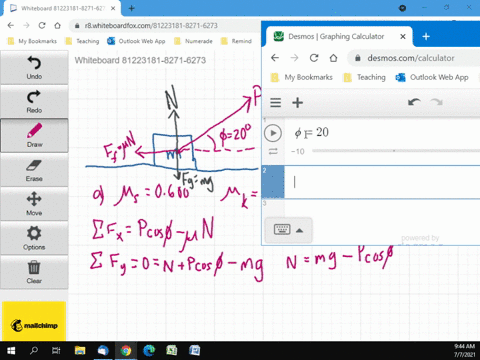480x360 pixels.
Task: Open Microsoft Edge from the taskbar
Action: 149,351
